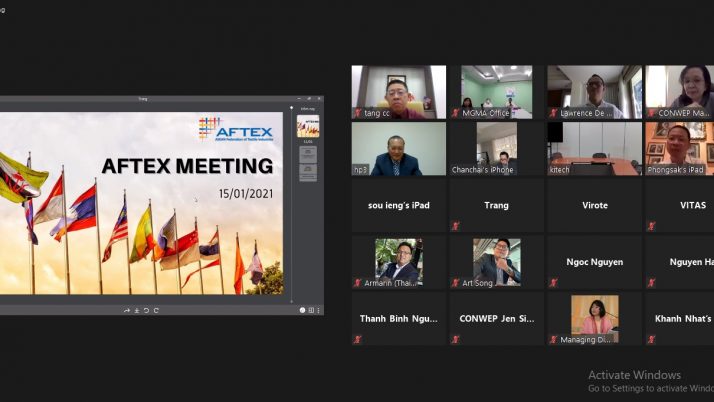This screenshot has width=714, height=402.
Task: Click the 'tang cc' name label
Action: (x=377, y=113)
